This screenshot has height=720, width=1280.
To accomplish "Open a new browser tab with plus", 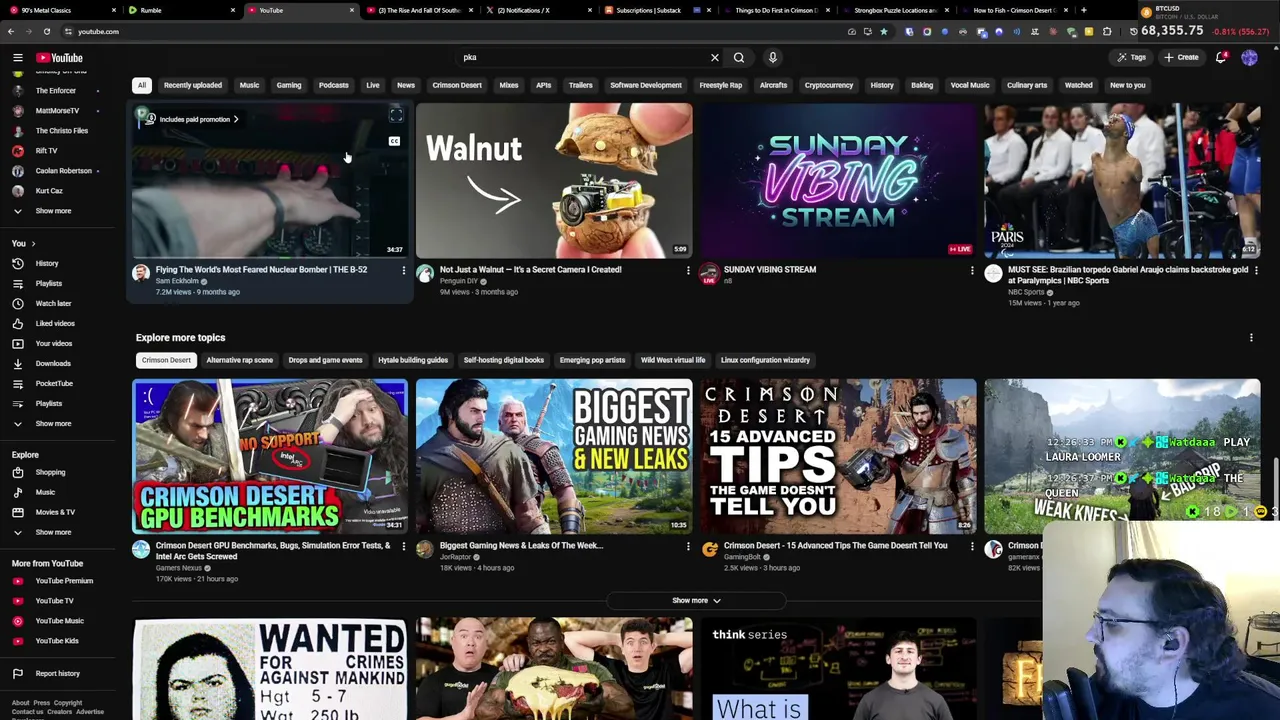I will (1084, 10).
